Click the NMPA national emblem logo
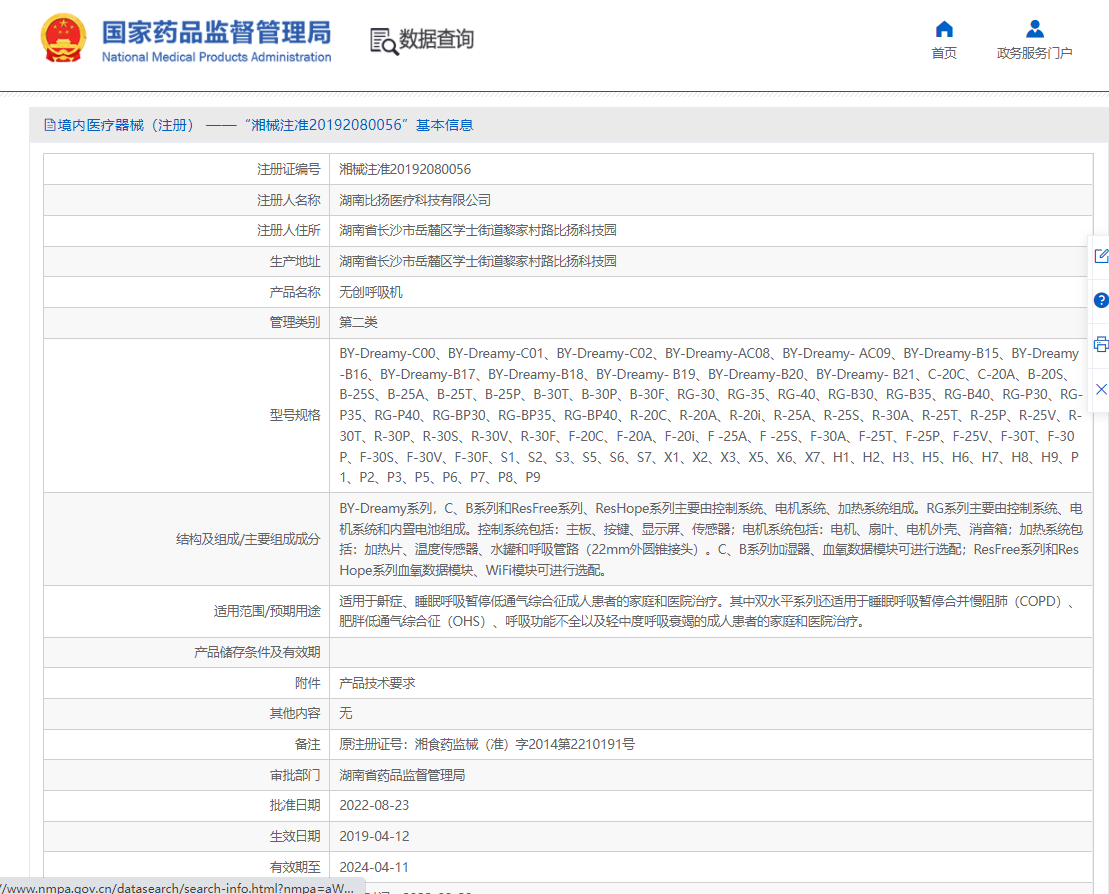 tap(64, 38)
